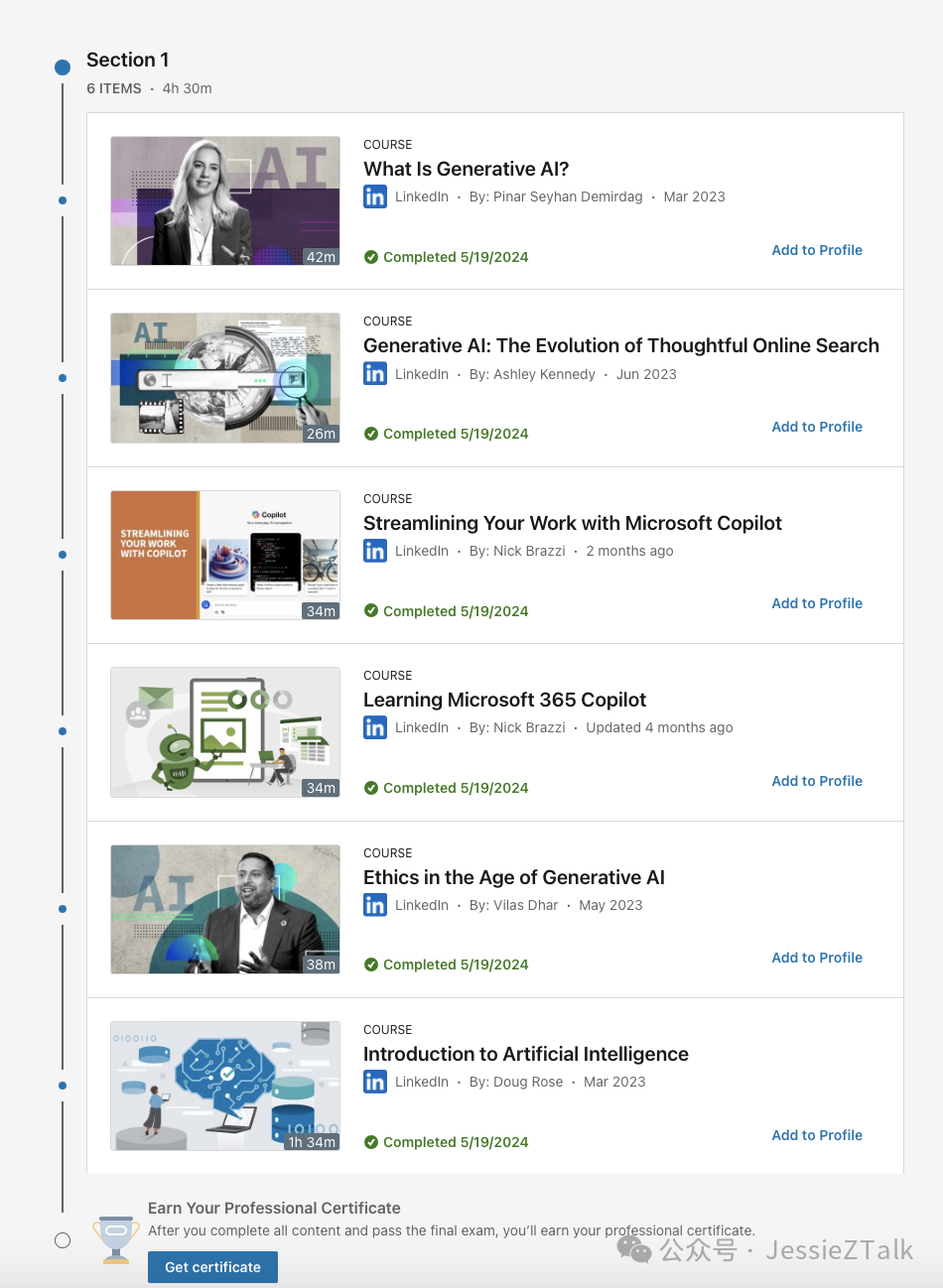Screen dimensions: 943x1288
Task: Click the Get certificate button
Action: click(212, 1267)
